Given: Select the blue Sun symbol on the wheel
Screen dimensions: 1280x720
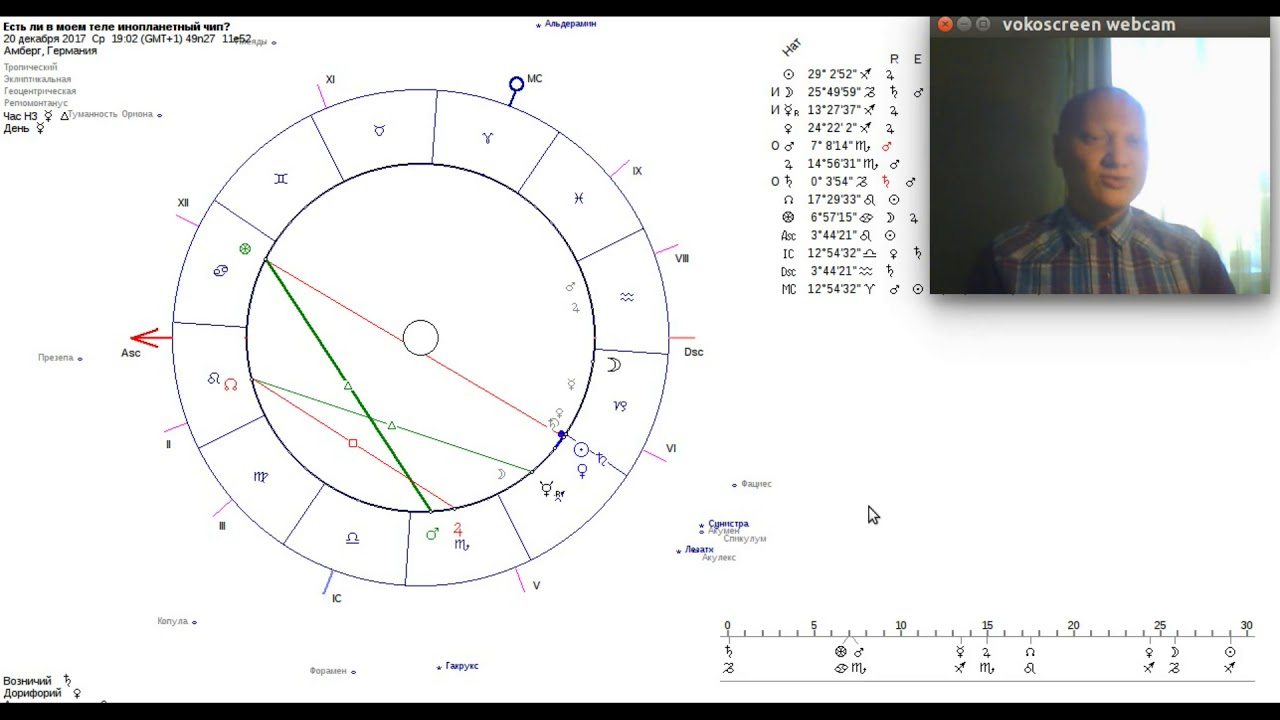Looking at the screenshot, I should coord(581,450).
